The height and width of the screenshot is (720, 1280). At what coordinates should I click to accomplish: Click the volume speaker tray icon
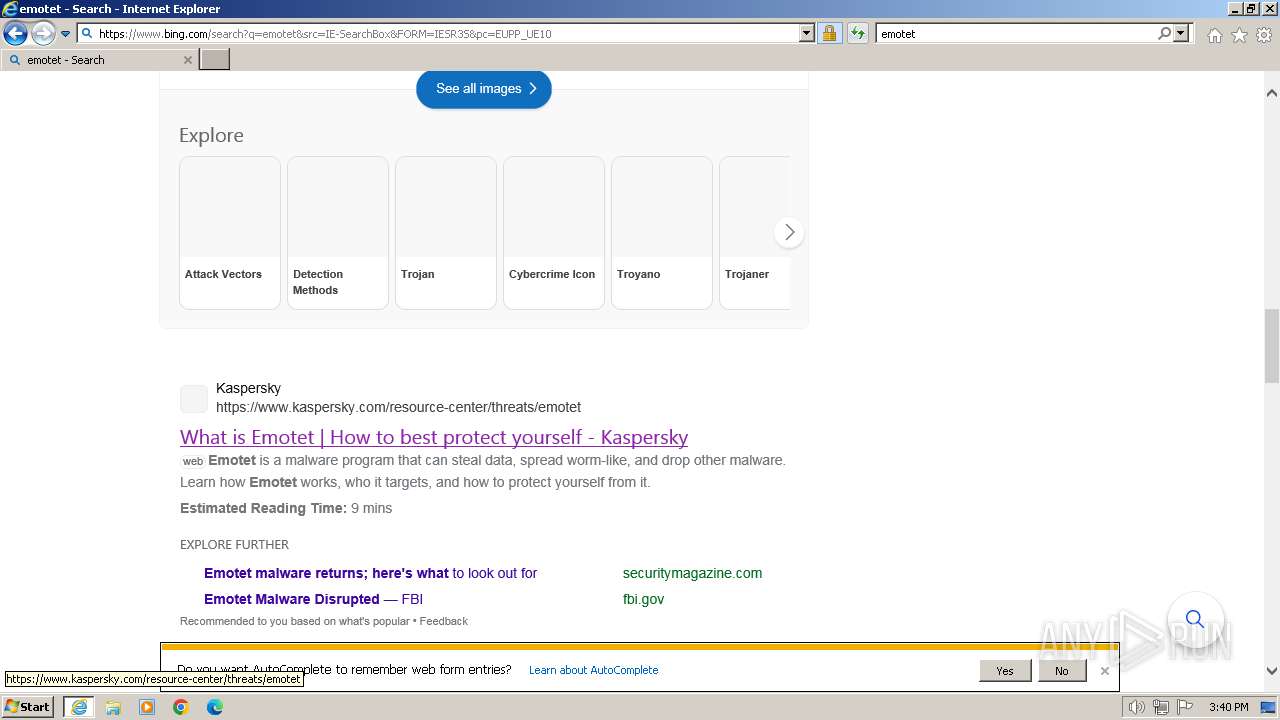click(x=1137, y=707)
